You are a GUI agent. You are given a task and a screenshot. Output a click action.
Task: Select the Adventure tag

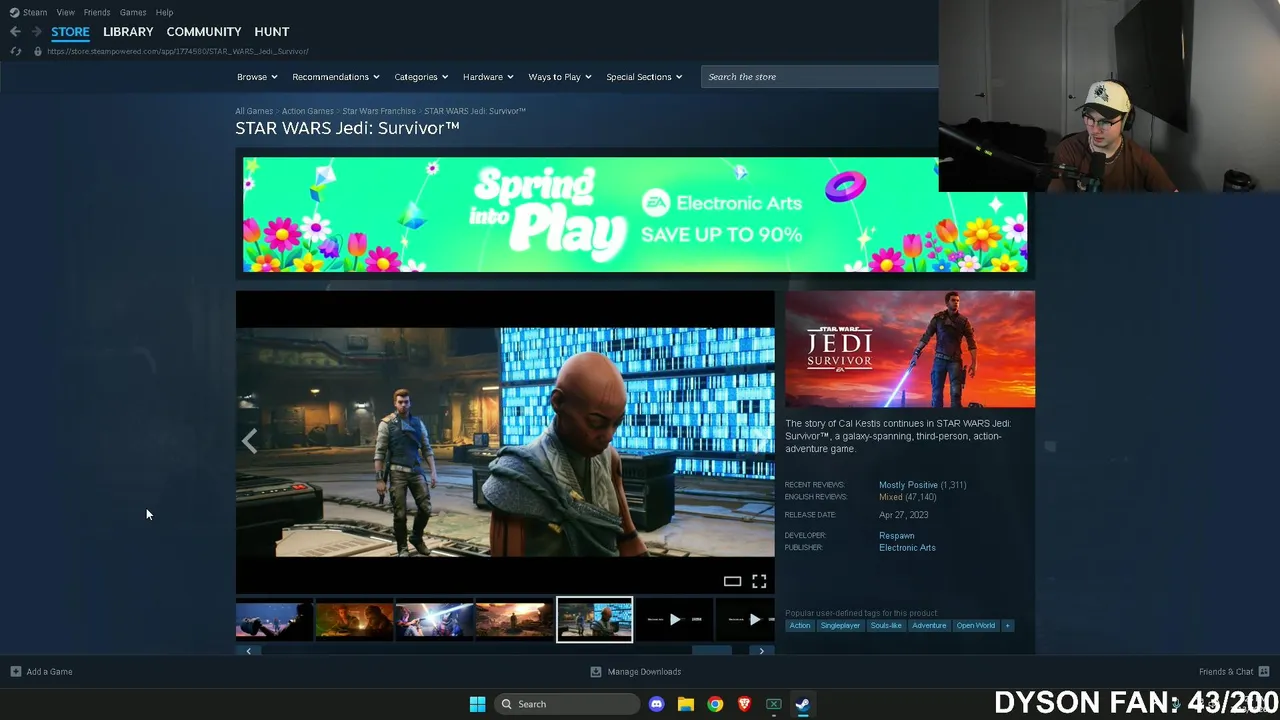coord(929,625)
